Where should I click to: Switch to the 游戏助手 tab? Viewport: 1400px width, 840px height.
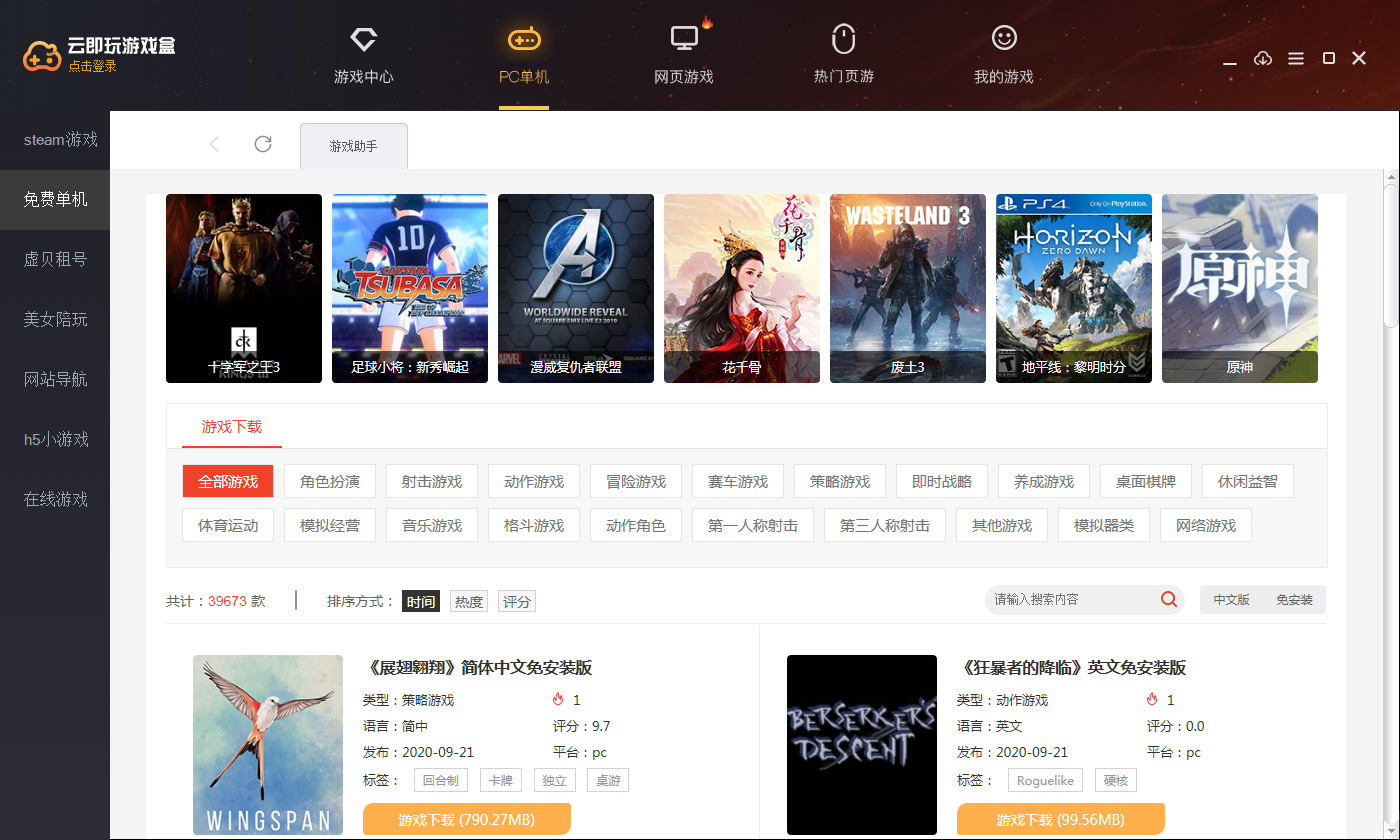(354, 146)
